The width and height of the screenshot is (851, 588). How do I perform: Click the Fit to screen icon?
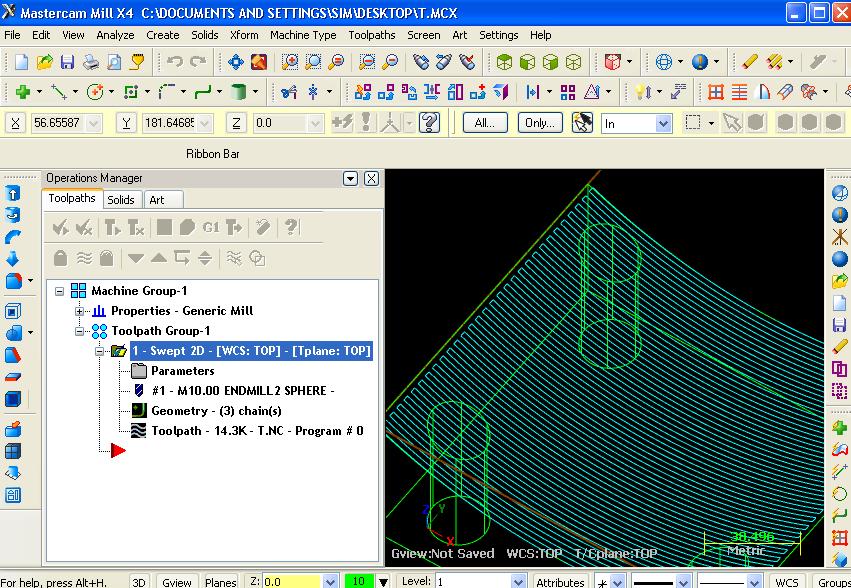[236, 62]
